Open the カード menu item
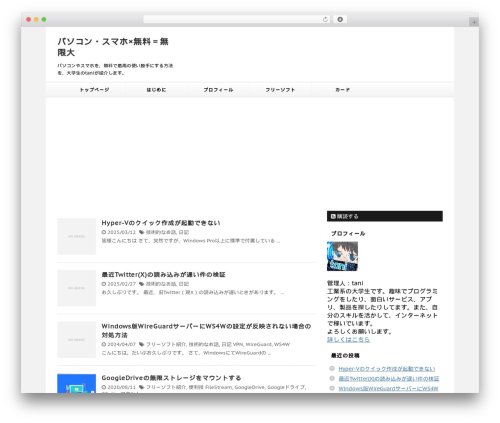 tap(342, 90)
